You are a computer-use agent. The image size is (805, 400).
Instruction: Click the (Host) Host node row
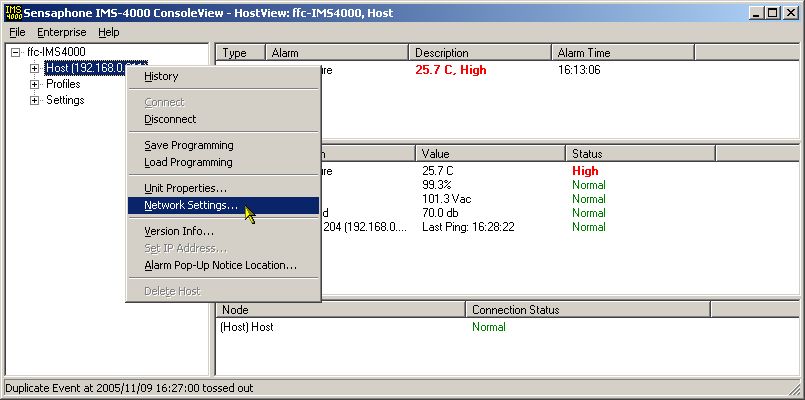click(x=247, y=327)
